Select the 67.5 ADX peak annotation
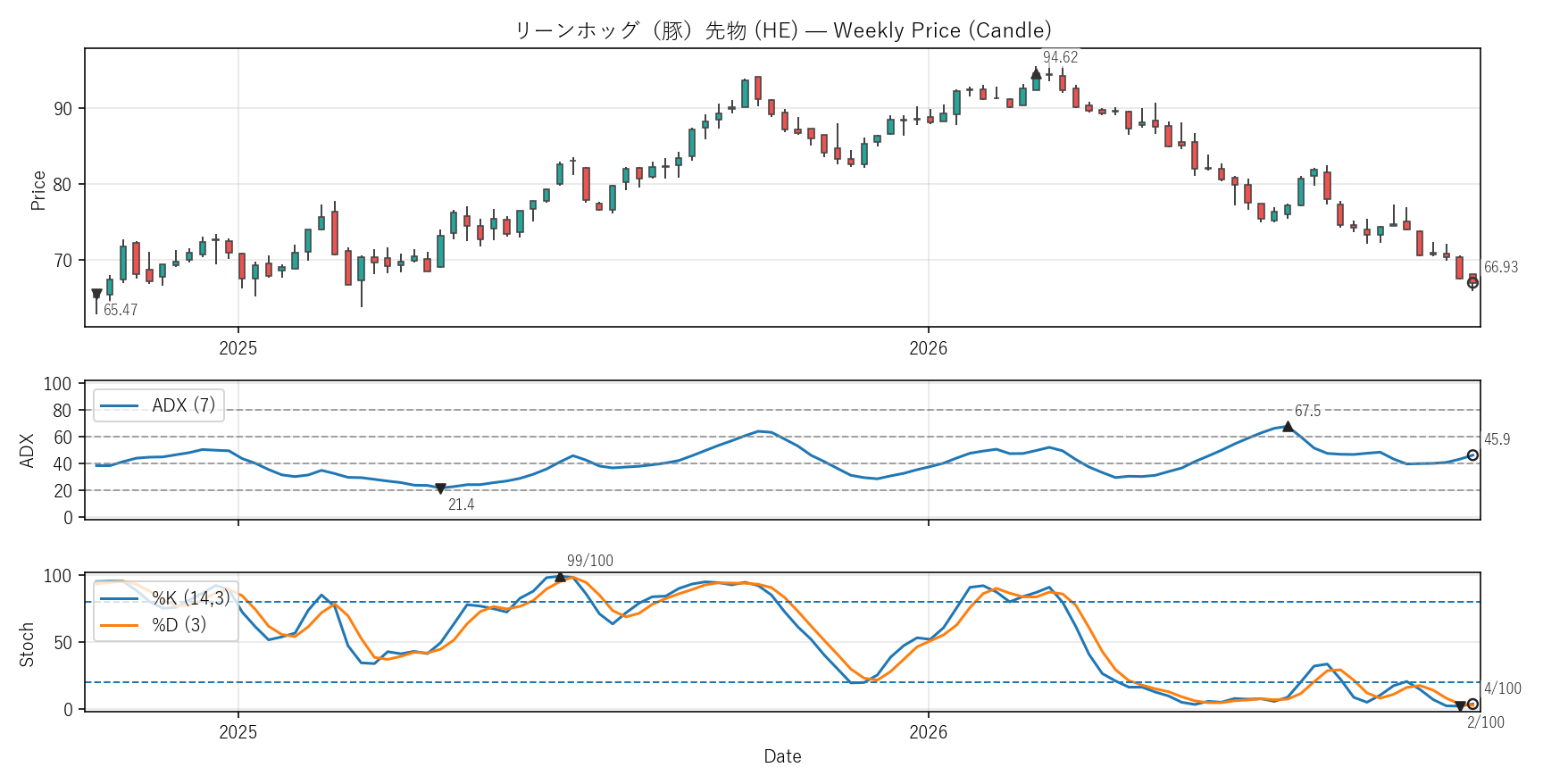This screenshot has width=1543, height=784. [x=1307, y=411]
